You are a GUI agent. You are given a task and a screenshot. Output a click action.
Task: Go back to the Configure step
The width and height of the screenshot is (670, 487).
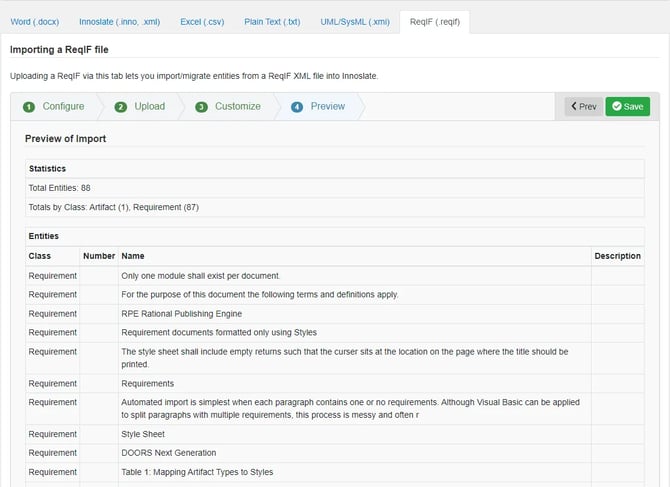click(54, 106)
